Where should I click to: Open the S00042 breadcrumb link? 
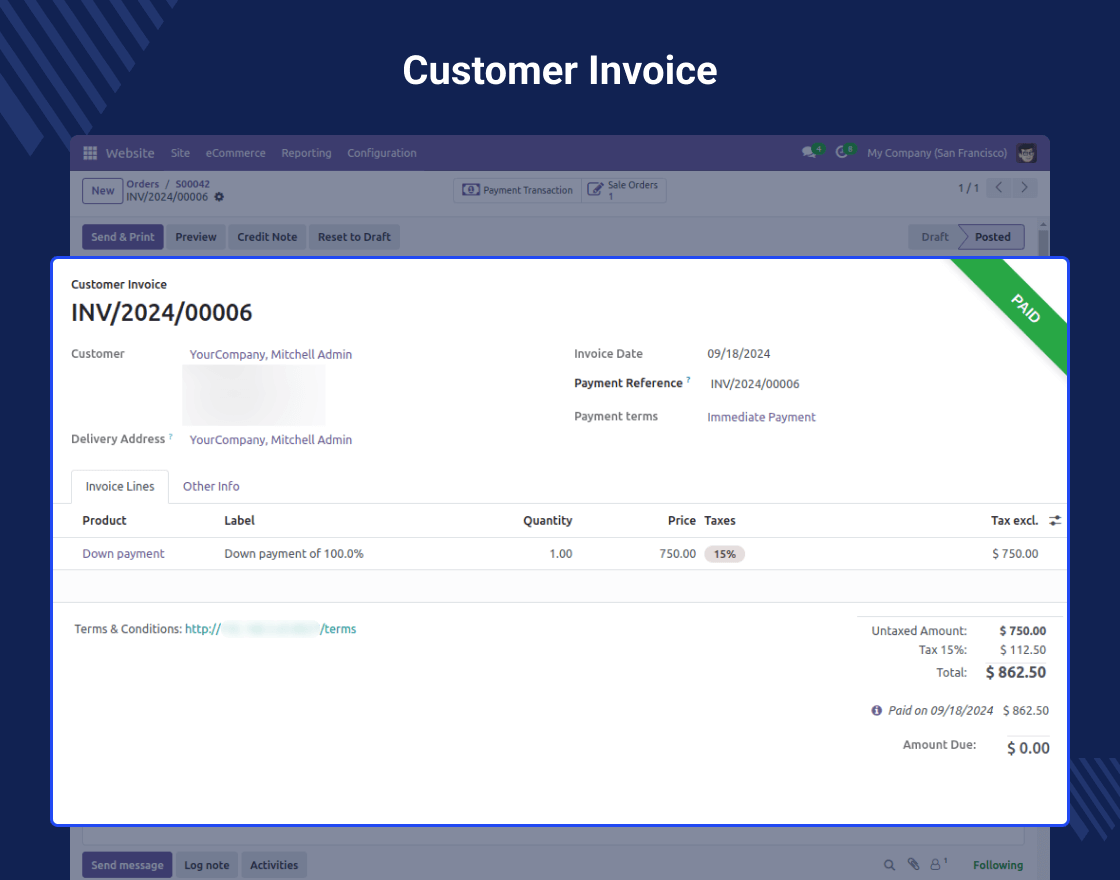tap(193, 184)
